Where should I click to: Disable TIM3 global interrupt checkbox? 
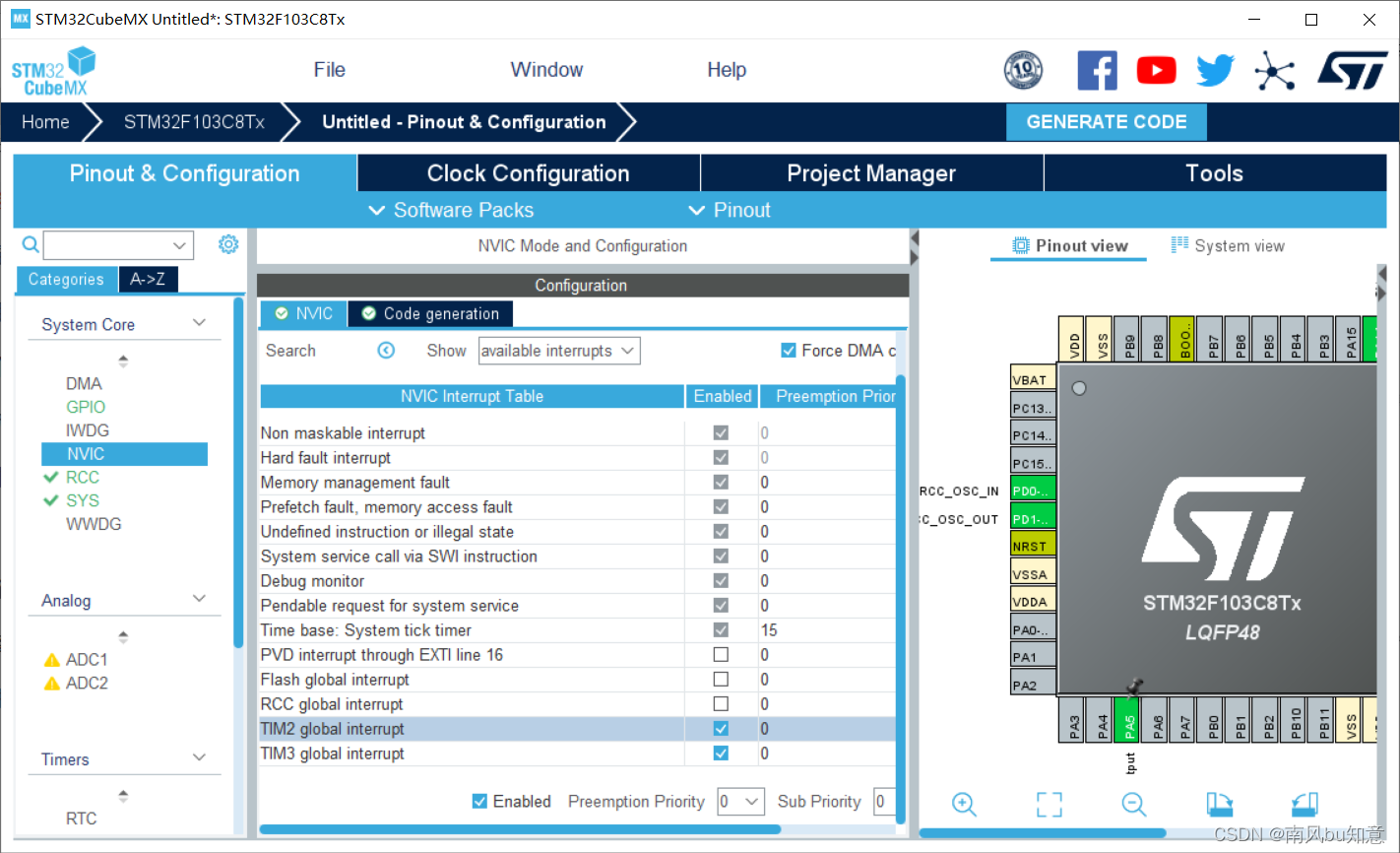pyautogui.click(x=721, y=754)
